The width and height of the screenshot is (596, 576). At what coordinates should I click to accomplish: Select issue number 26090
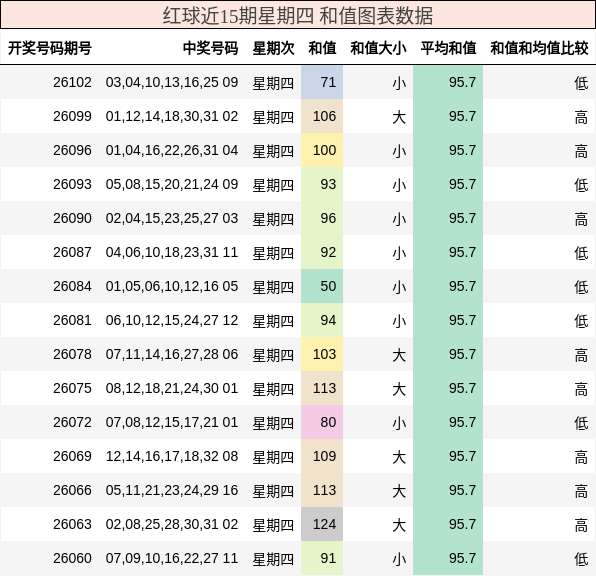pos(72,219)
